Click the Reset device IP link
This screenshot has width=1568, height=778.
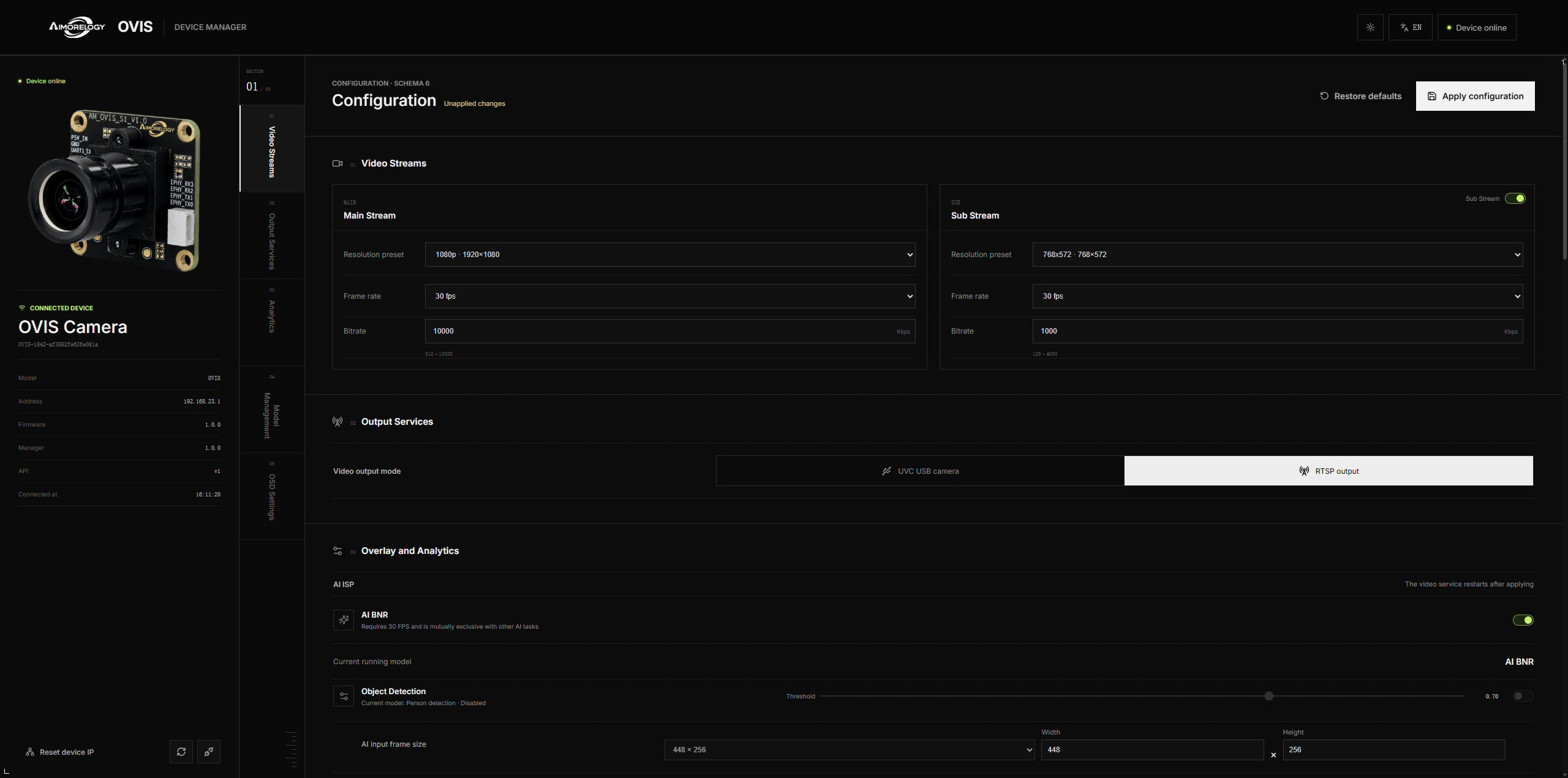[x=59, y=752]
